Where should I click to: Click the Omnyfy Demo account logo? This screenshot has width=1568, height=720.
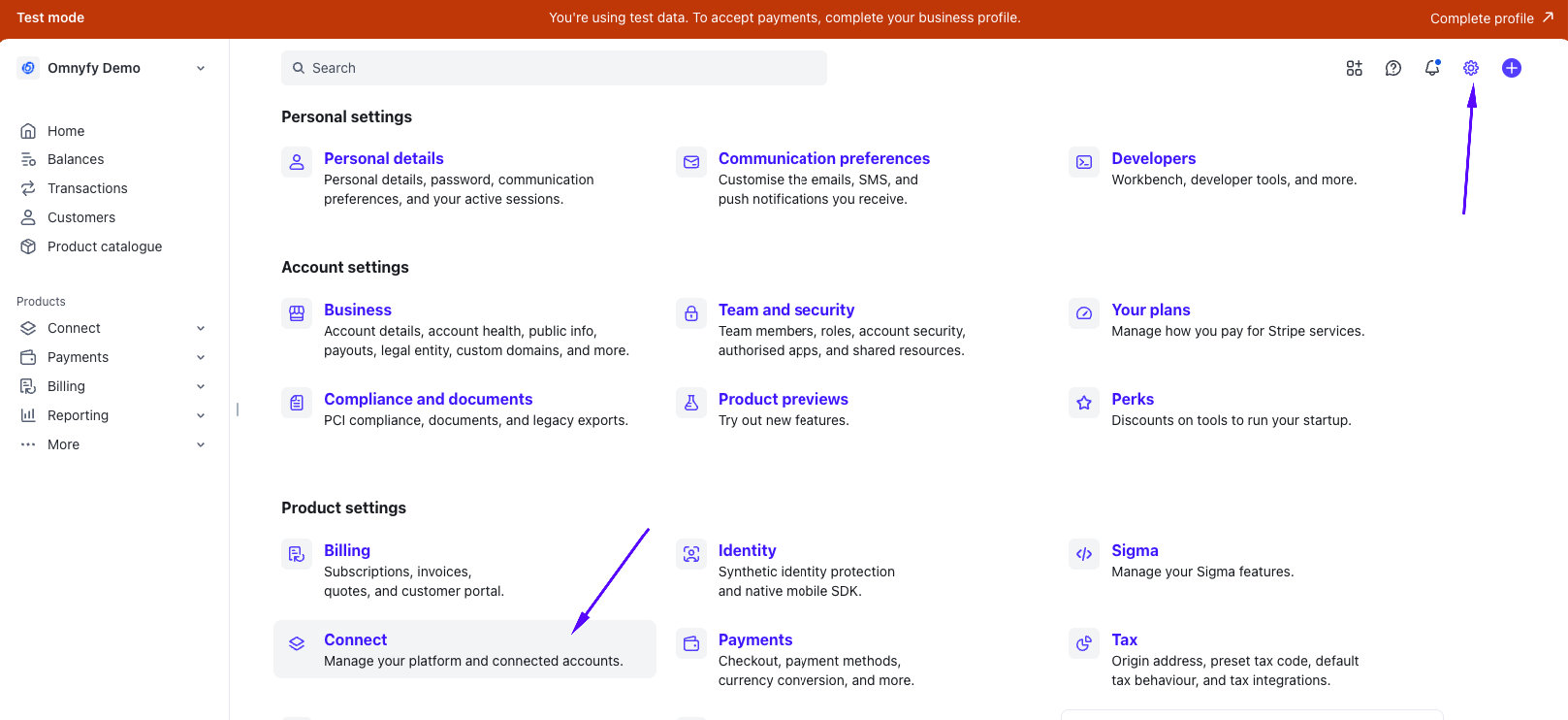[x=28, y=68]
